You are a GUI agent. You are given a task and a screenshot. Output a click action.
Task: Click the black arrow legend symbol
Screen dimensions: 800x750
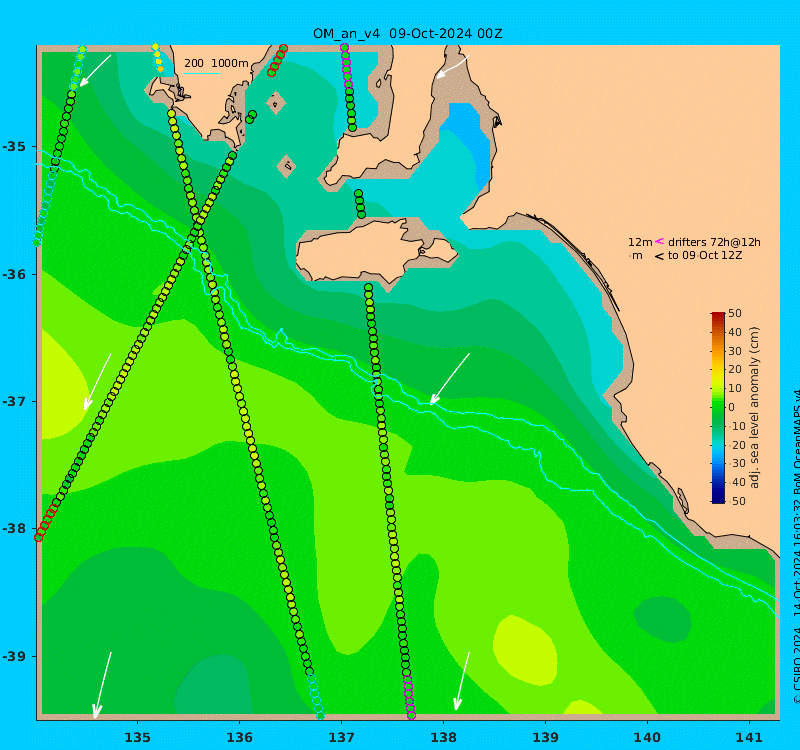point(659,256)
